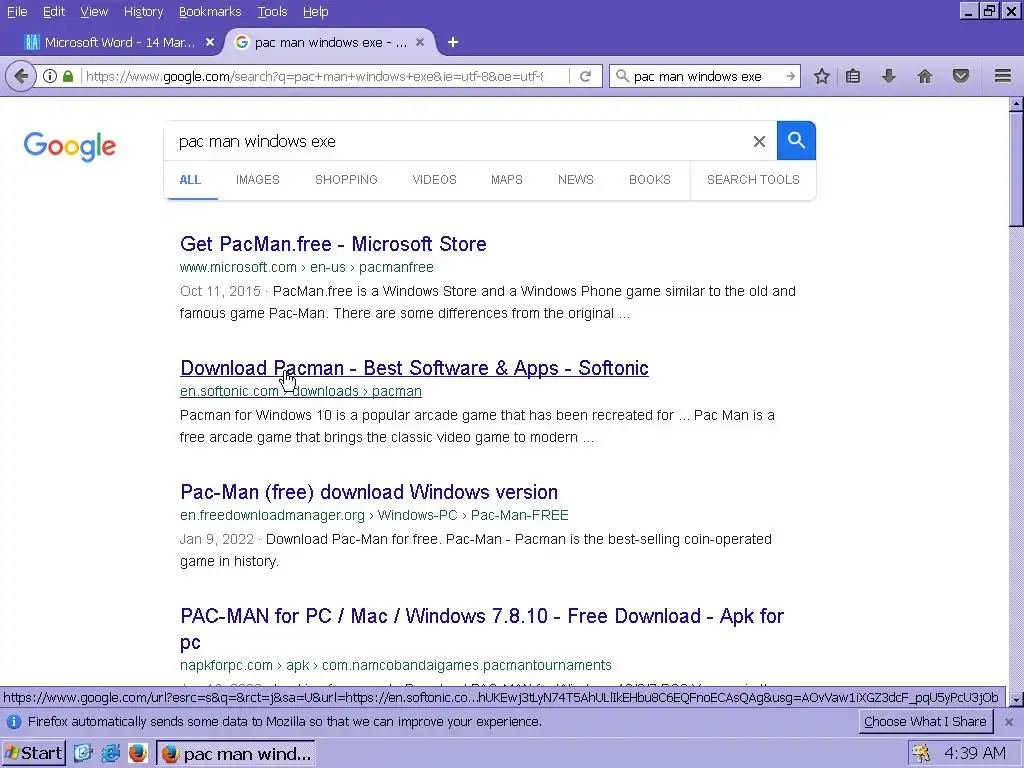Switch to MAPS results
The image size is (1024, 768).
coord(507,180)
